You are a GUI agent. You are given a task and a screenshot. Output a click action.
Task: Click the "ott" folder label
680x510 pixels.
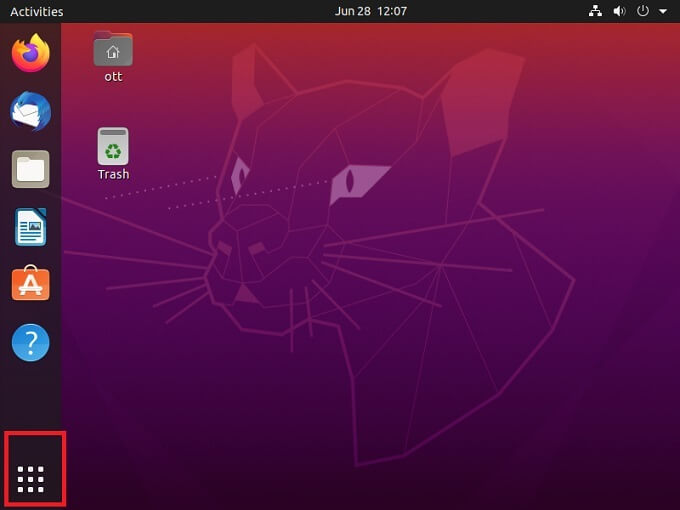click(113, 77)
